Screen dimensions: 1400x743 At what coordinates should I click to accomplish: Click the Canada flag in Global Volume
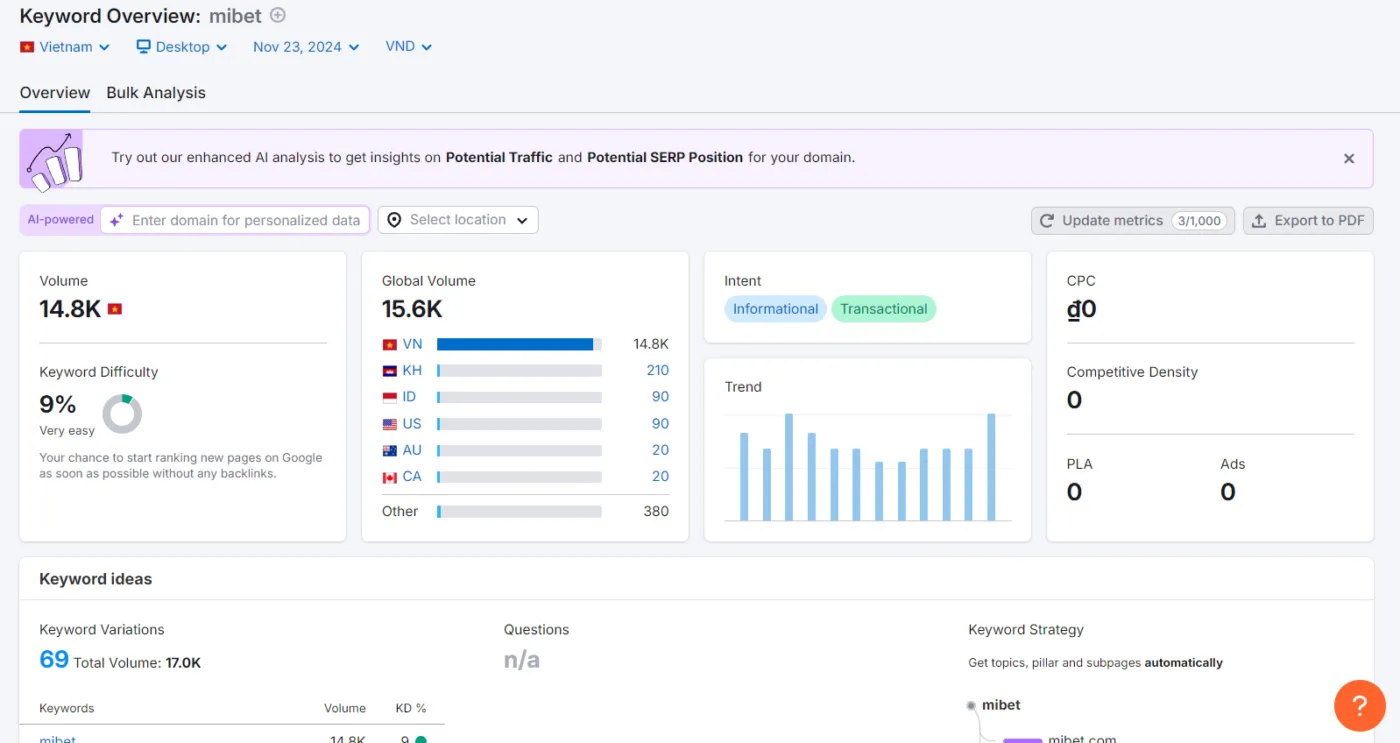(390, 478)
